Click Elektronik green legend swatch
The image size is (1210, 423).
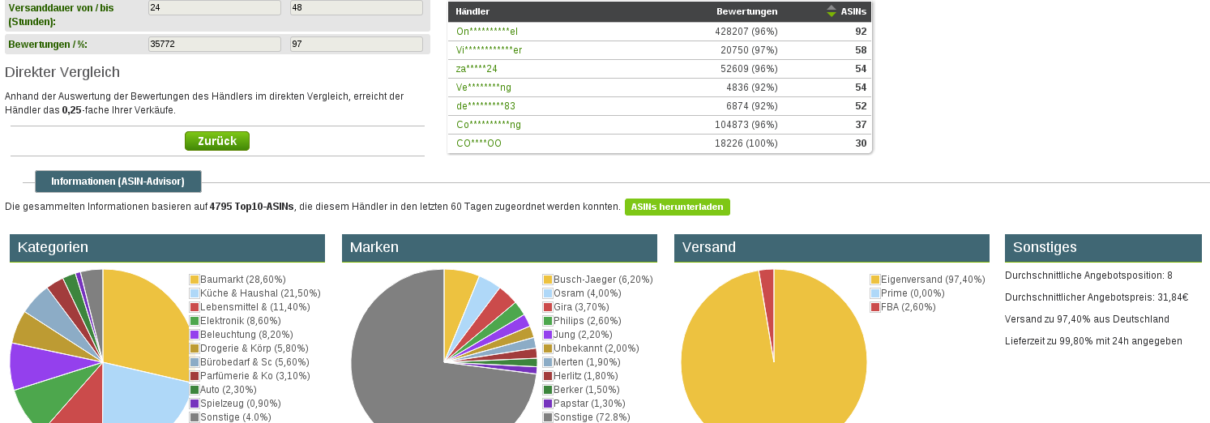(194, 320)
